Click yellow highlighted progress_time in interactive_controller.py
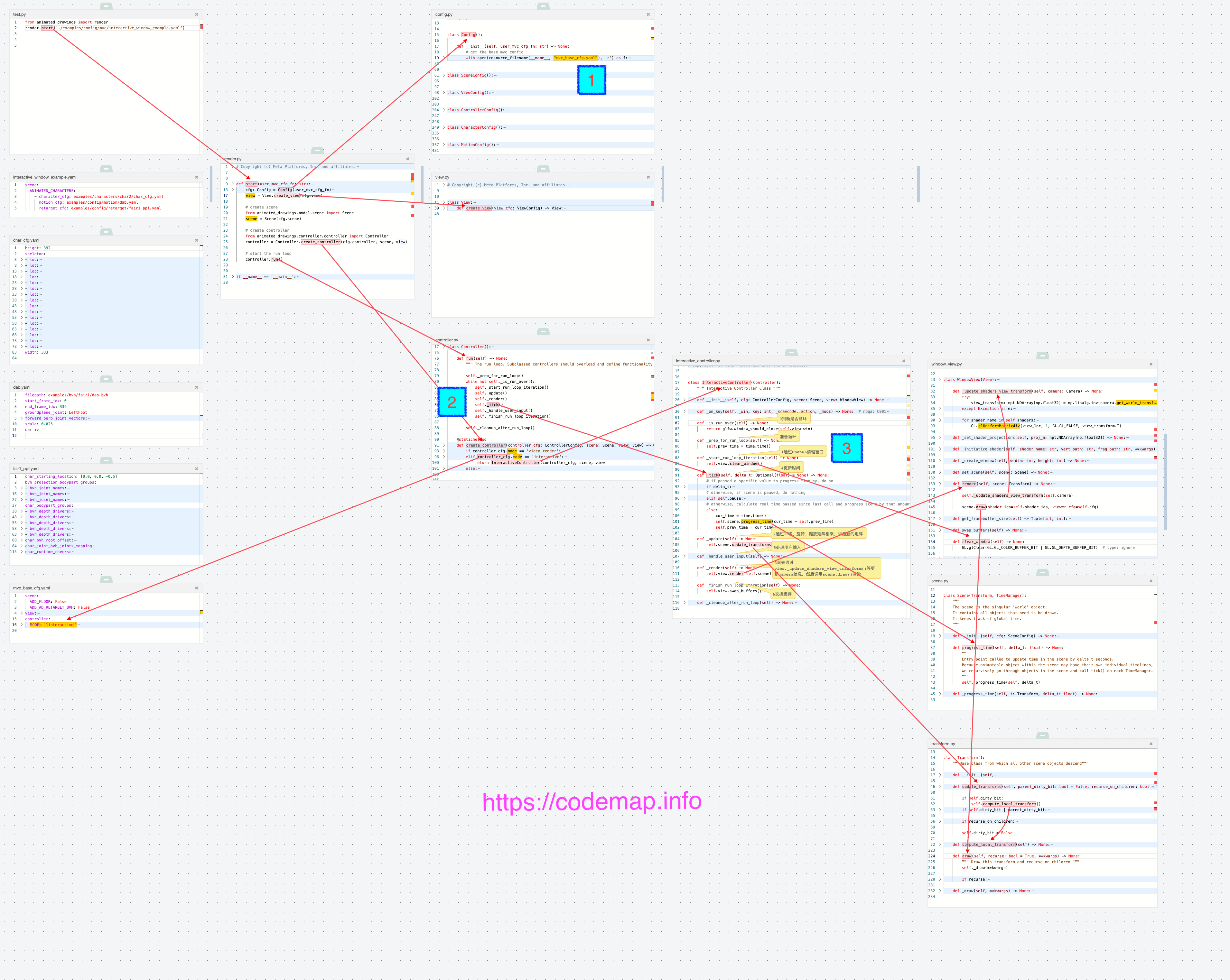 click(x=756, y=522)
